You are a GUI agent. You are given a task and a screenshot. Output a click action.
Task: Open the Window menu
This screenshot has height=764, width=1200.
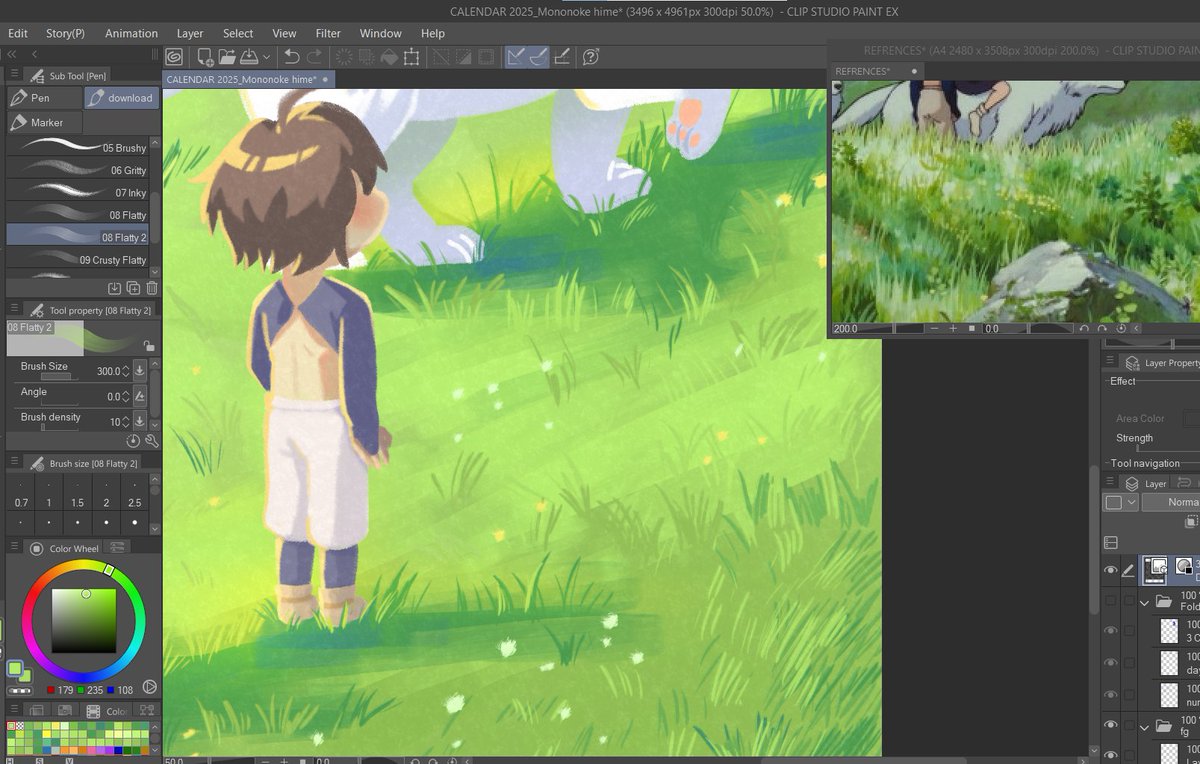[381, 33]
